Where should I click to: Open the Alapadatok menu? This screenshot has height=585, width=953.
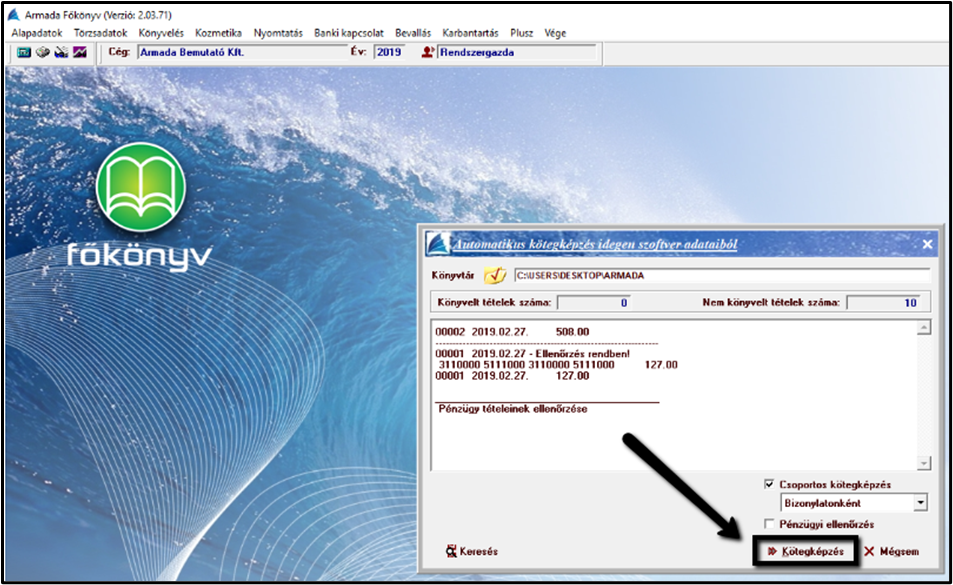click(36, 33)
